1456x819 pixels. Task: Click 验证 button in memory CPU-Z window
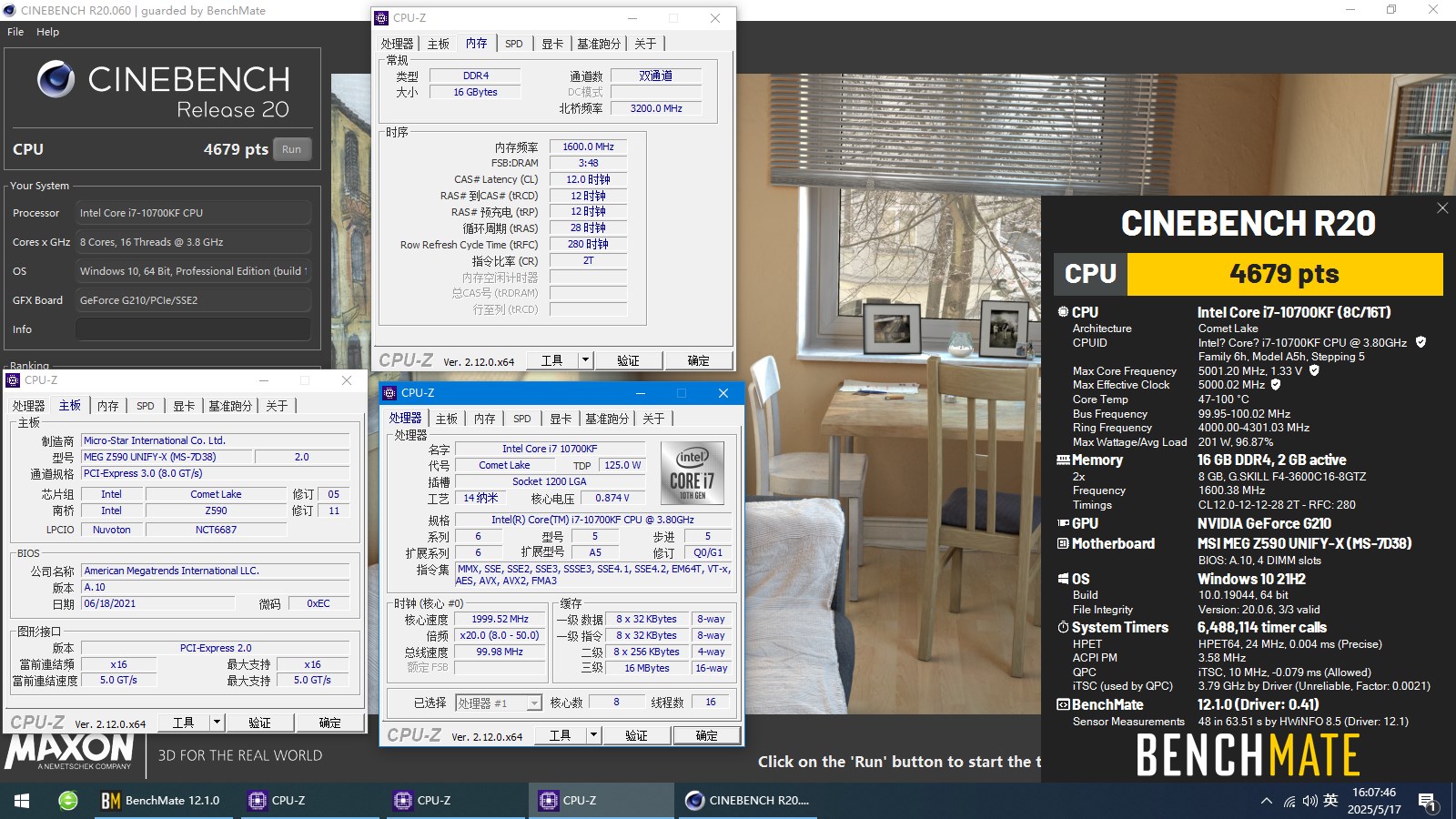pyautogui.click(x=628, y=360)
